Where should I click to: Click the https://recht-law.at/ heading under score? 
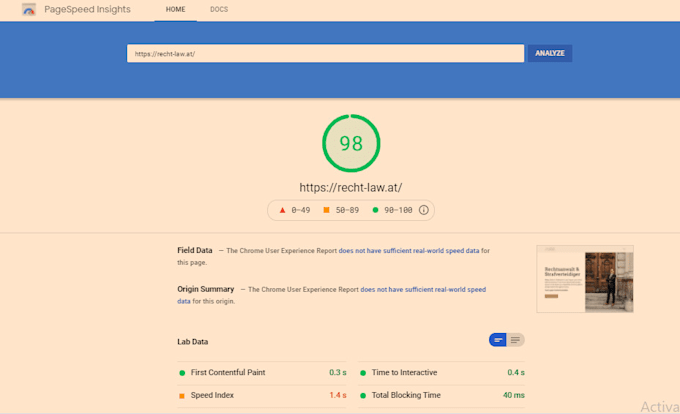[351, 188]
